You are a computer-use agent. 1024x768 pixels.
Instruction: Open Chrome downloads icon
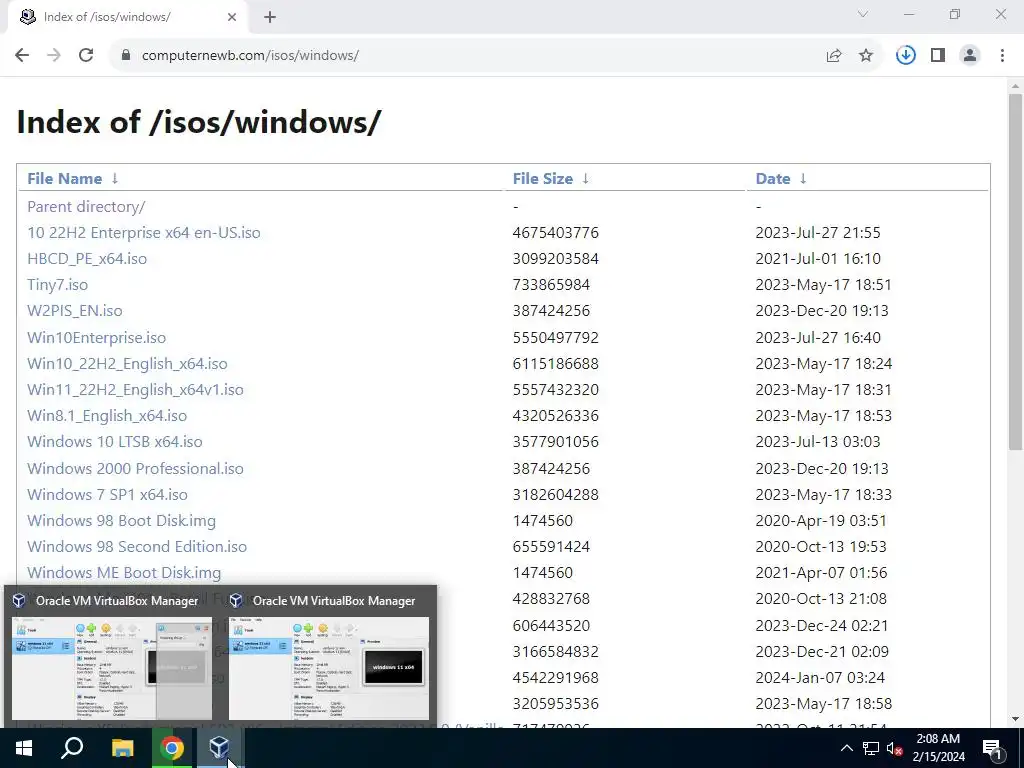(905, 56)
